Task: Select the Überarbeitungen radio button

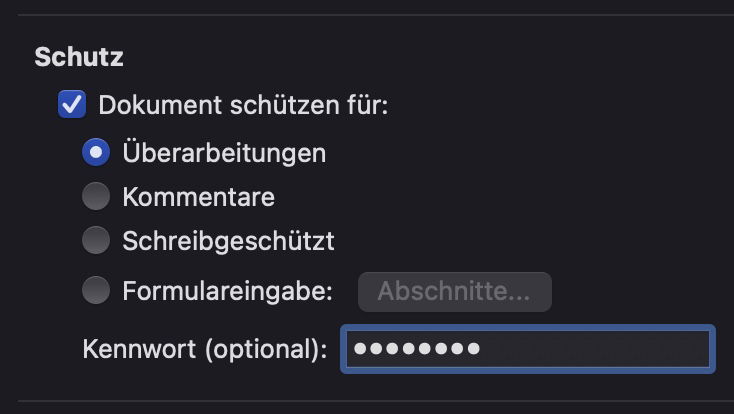Action: [96, 153]
